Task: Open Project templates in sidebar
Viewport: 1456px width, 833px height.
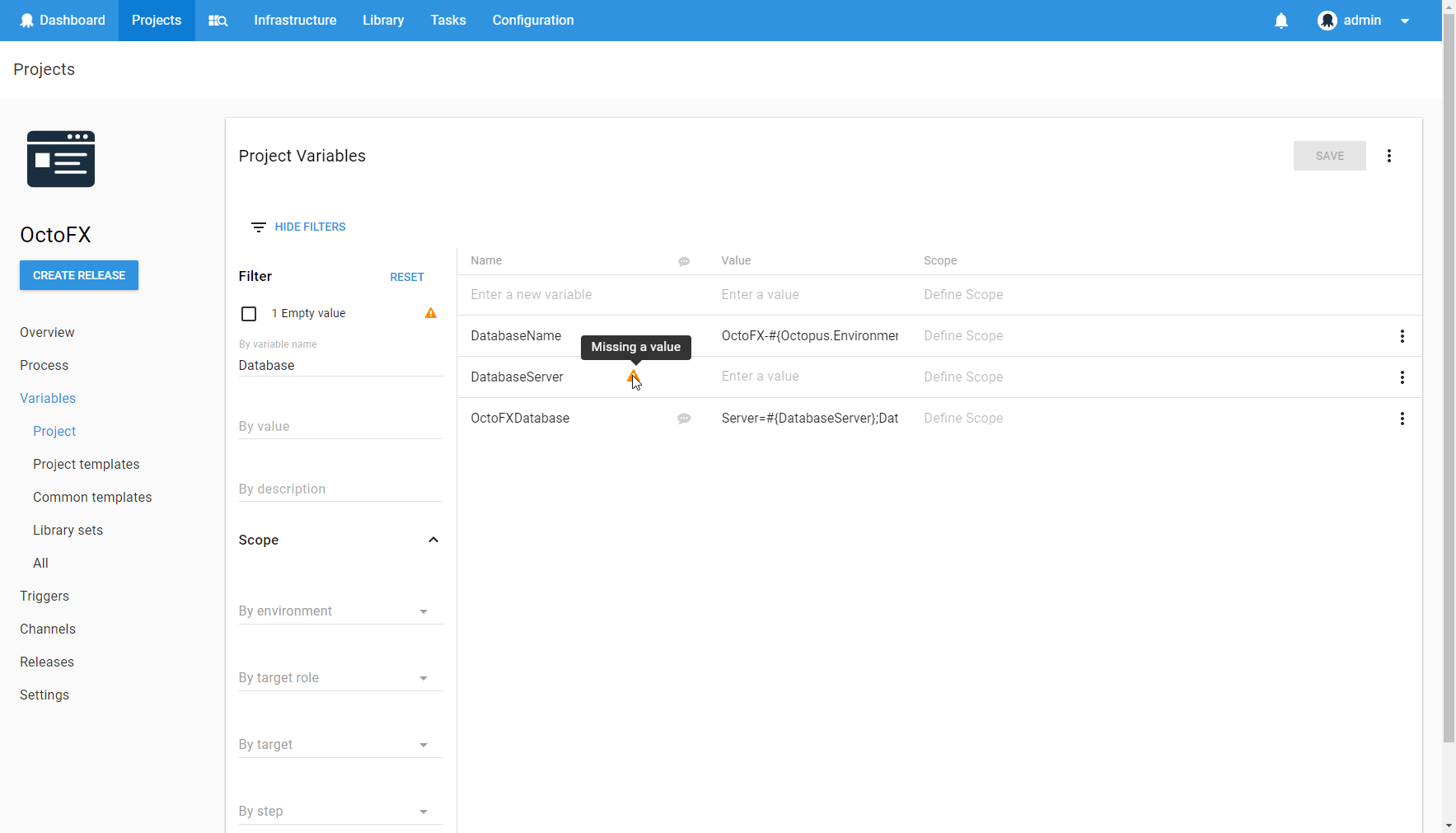Action: [87, 464]
